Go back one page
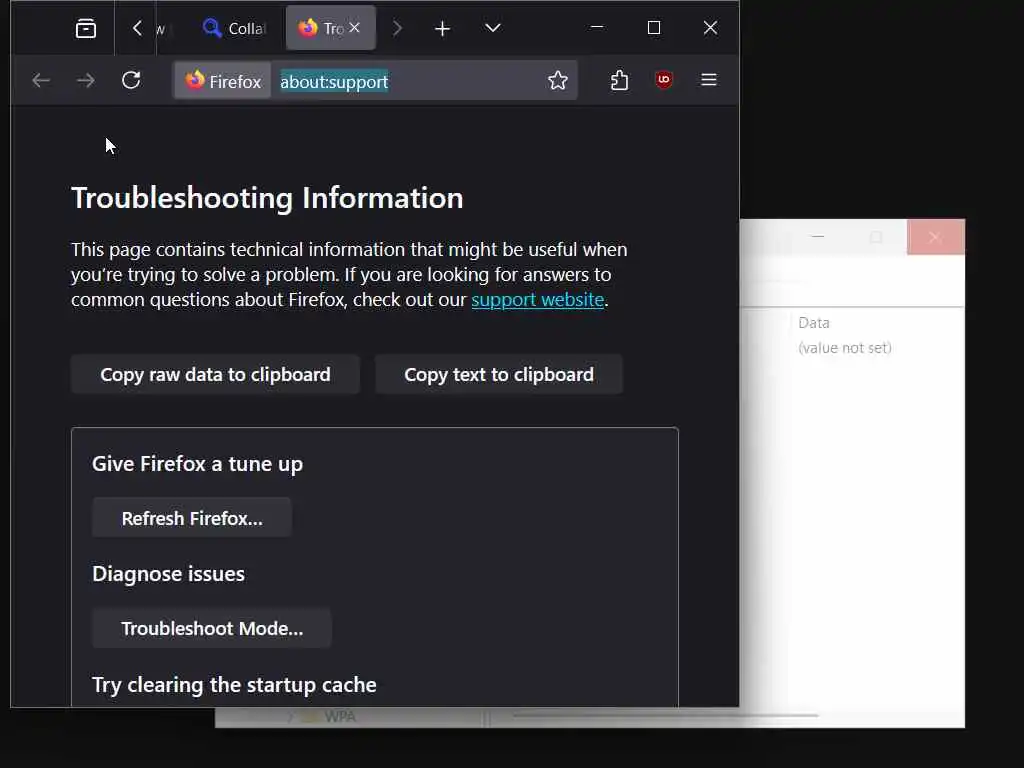Screen dimensions: 1024x768 (40, 80)
